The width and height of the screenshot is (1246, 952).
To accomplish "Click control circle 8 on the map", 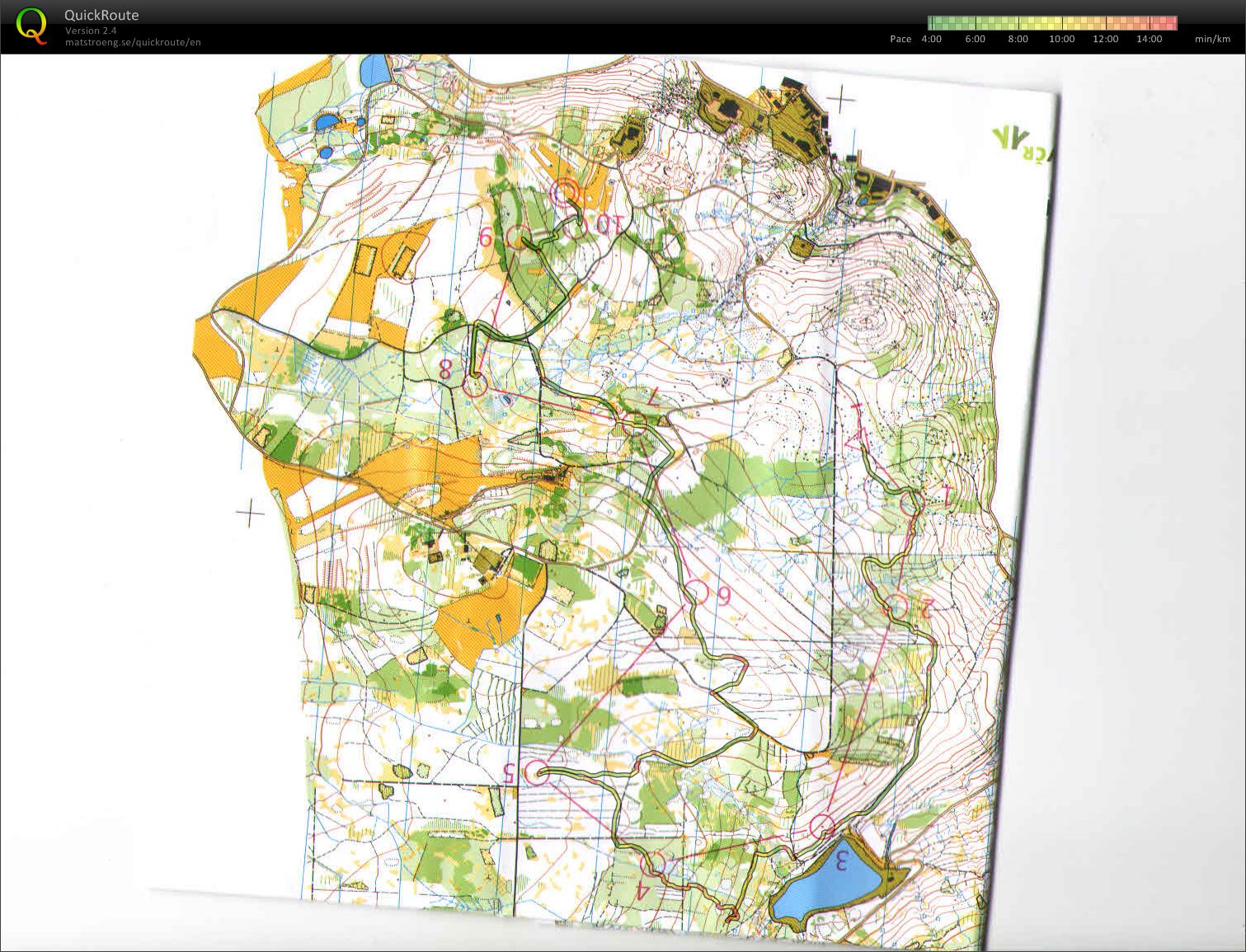I will coord(475,386).
